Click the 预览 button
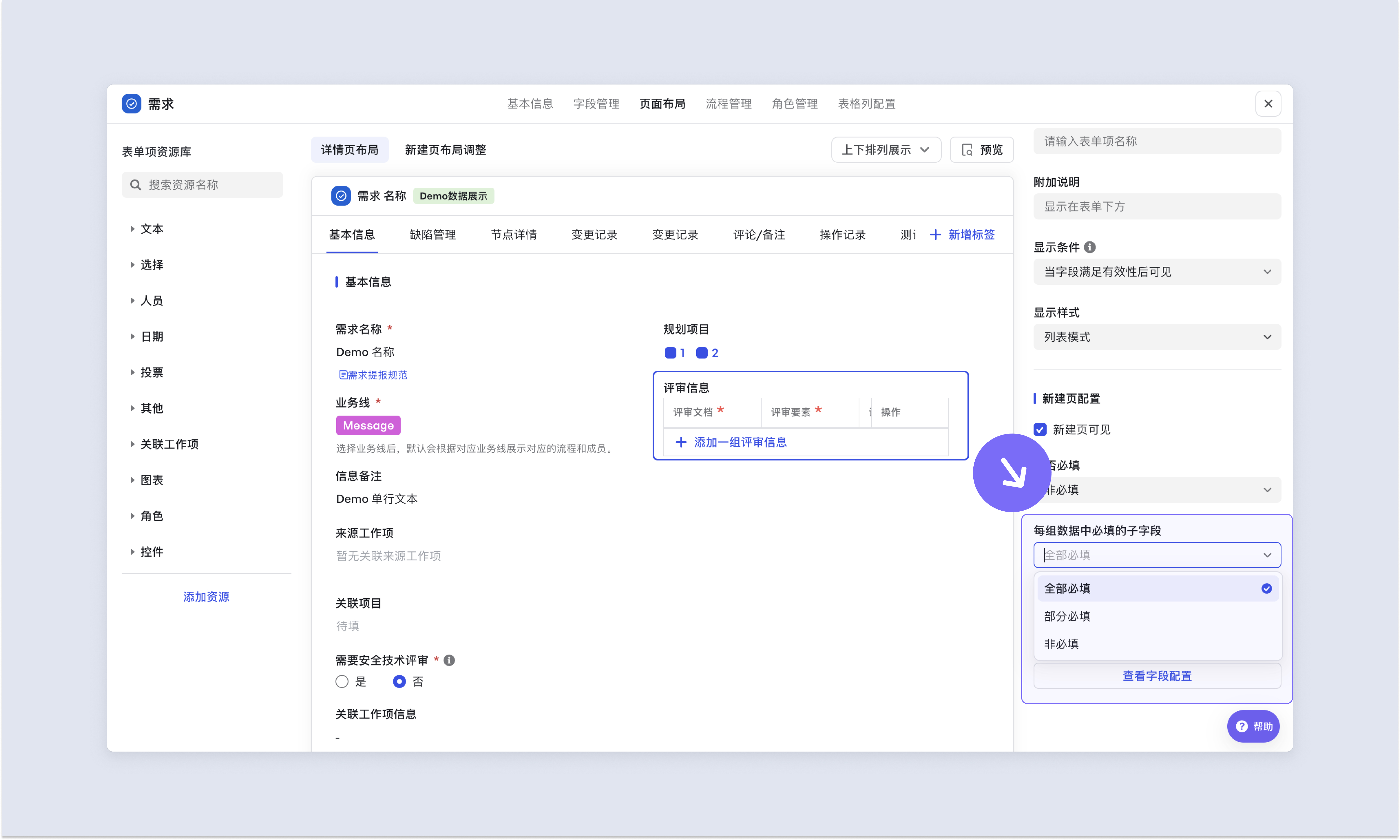 [981, 150]
